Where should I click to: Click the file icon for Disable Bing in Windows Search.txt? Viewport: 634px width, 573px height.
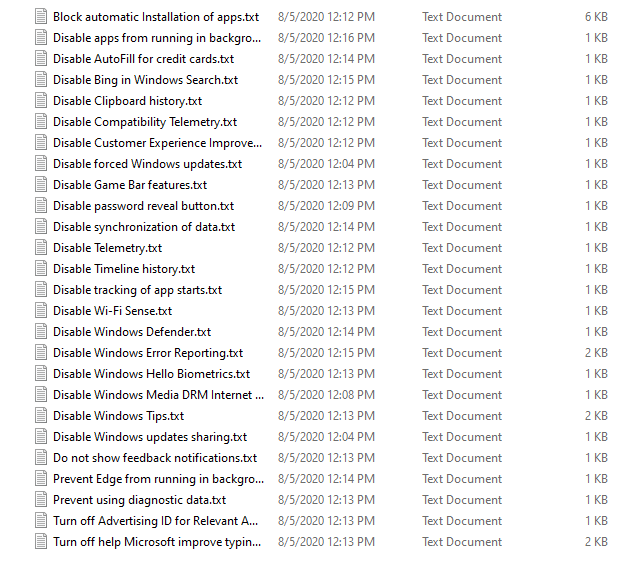coord(41,80)
